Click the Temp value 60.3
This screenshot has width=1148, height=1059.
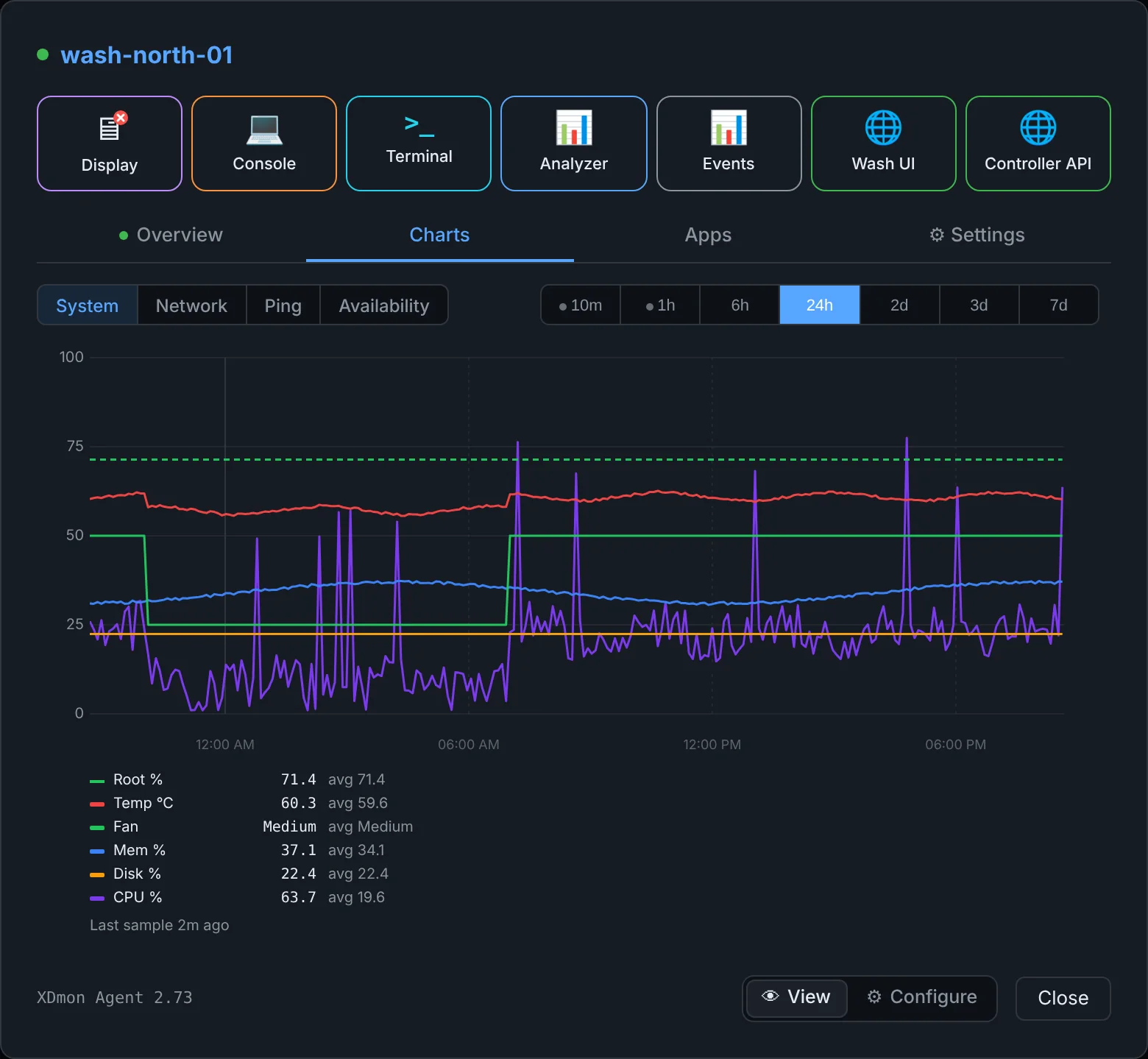(x=298, y=803)
